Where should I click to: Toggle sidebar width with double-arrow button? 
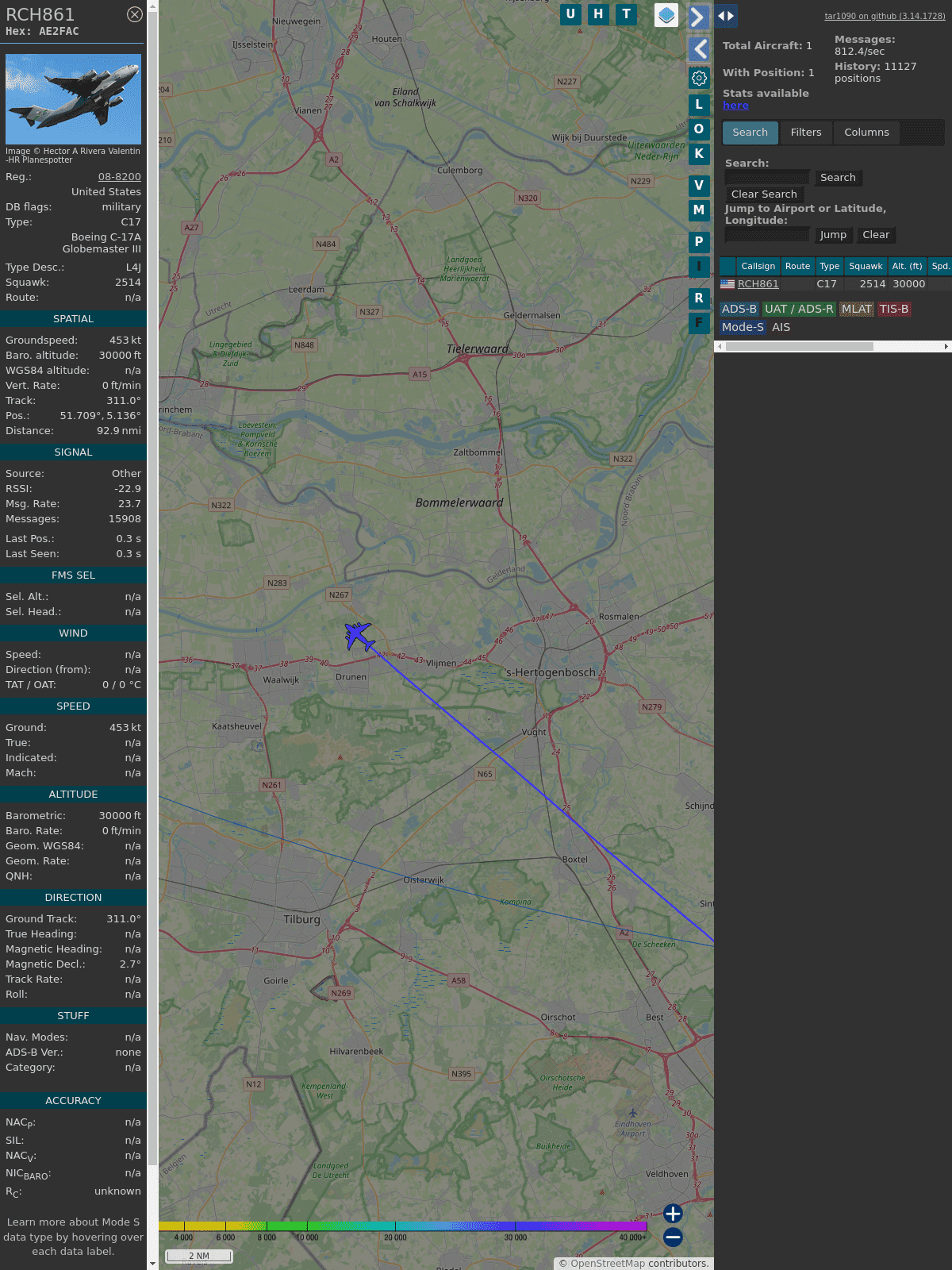pos(726,15)
